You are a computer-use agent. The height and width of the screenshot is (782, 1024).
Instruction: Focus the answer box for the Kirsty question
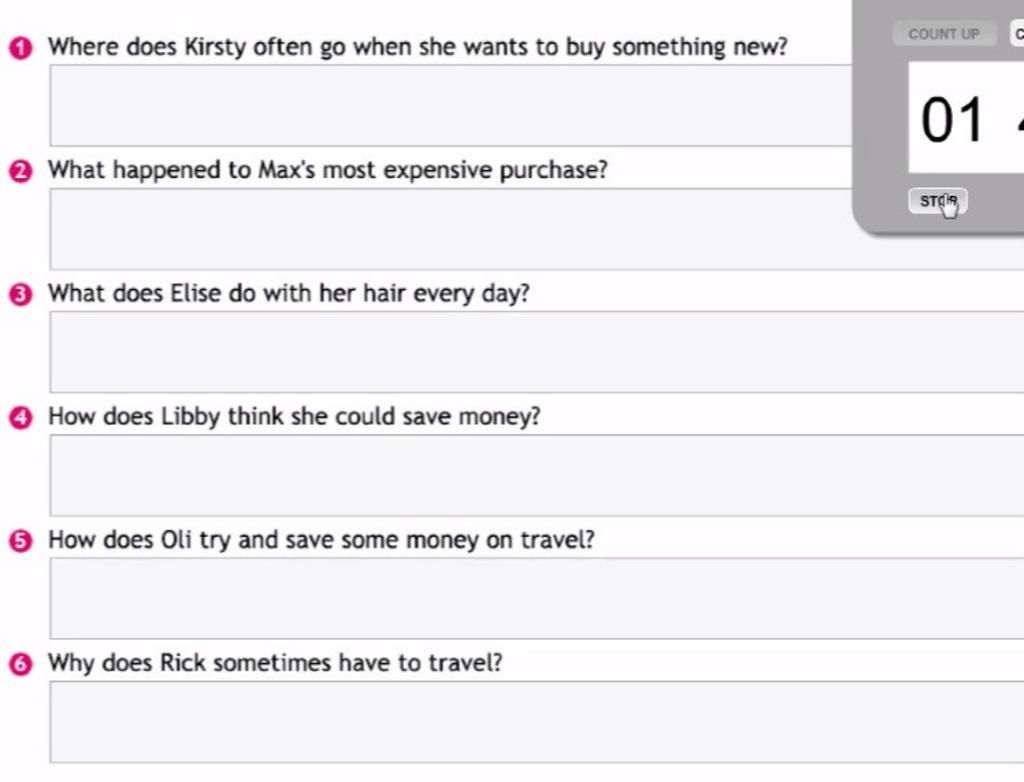tap(451, 105)
